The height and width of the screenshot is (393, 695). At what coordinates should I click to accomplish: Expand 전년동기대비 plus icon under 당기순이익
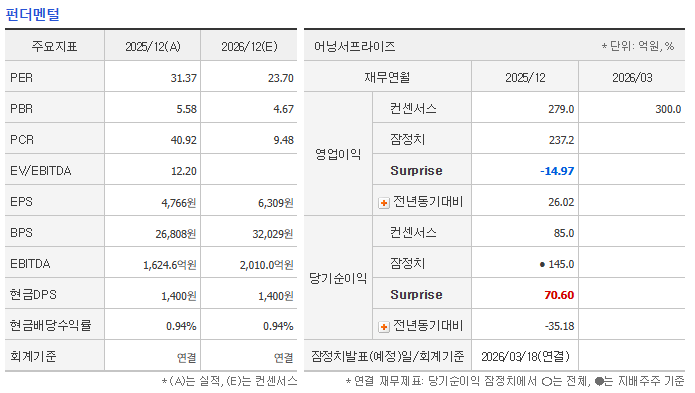pyautogui.click(x=384, y=327)
